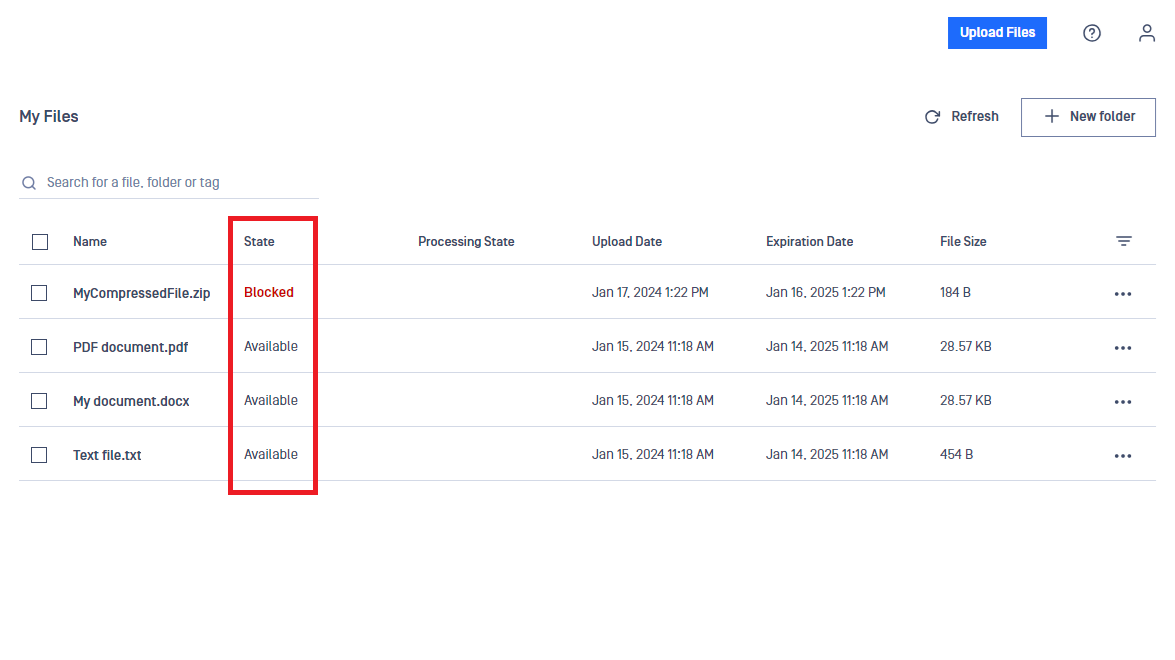Sort by the State column header

point(259,241)
